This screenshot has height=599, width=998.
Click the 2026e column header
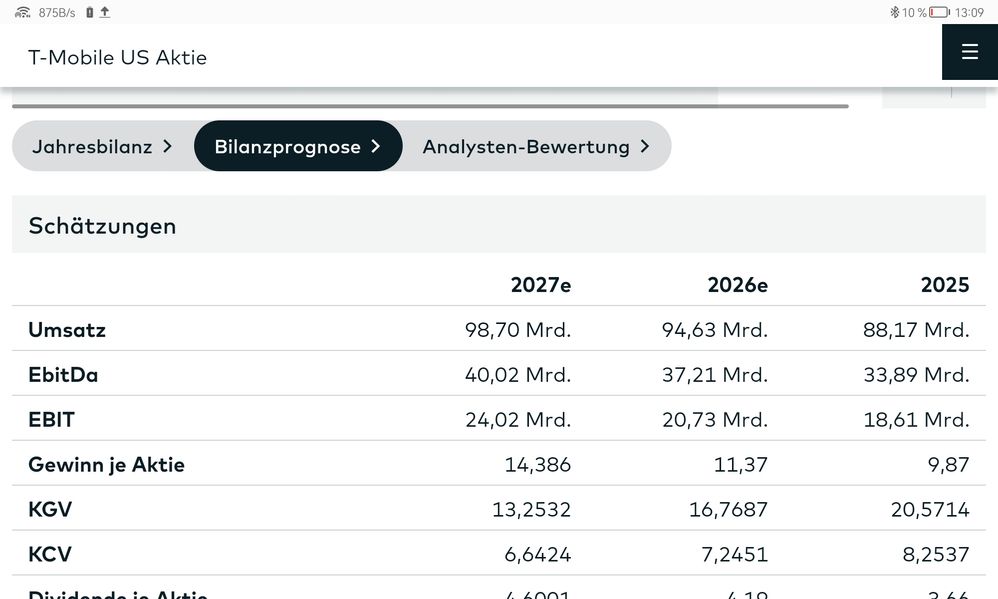(738, 285)
